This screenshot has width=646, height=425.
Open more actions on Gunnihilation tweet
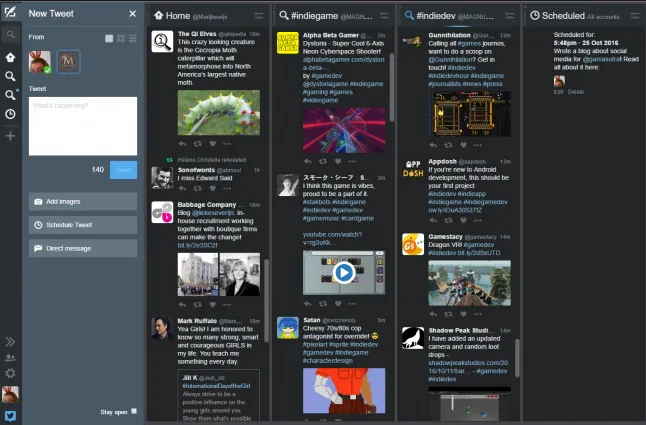coord(477,145)
